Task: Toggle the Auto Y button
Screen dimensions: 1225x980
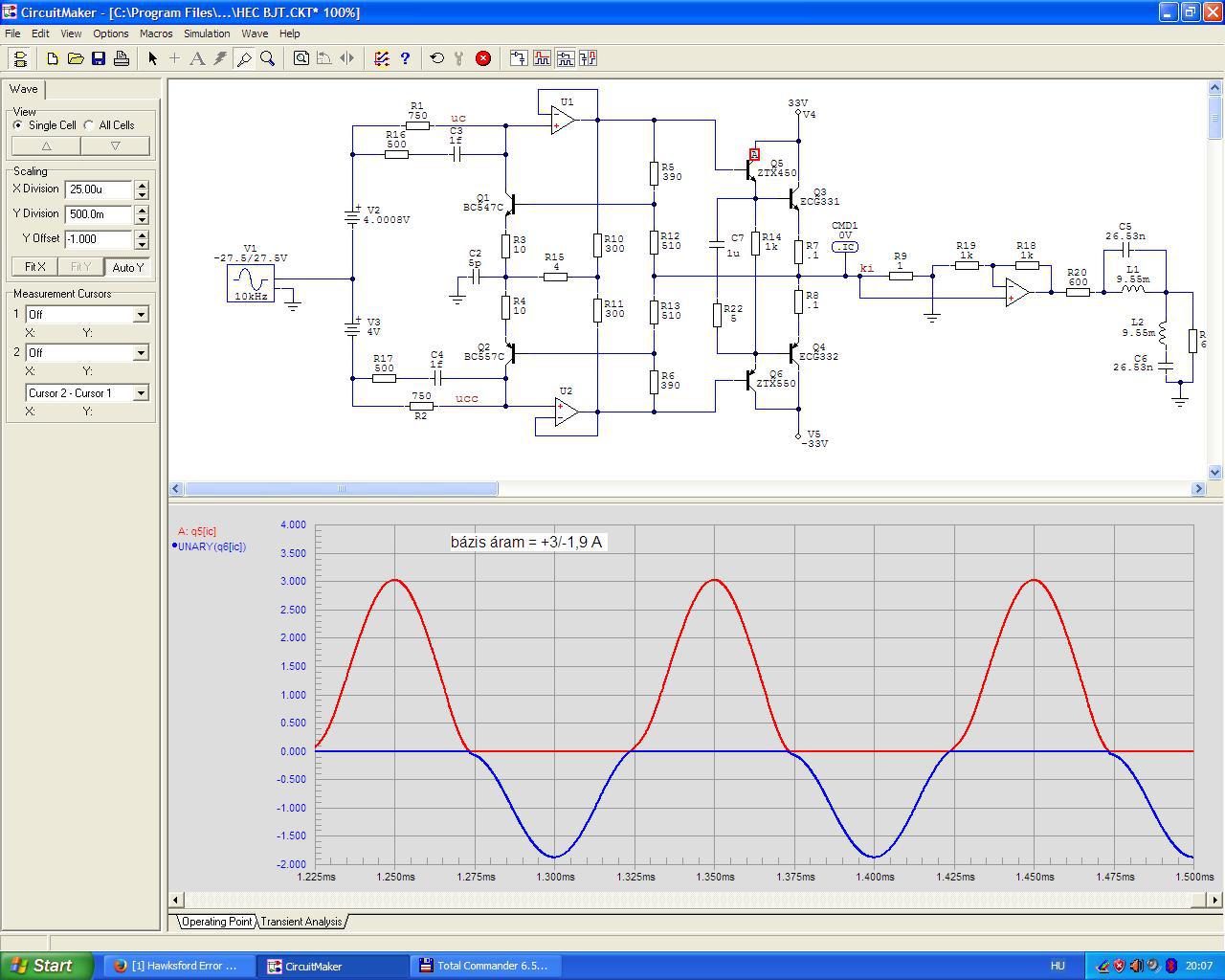Action: (x=127, y=267)
